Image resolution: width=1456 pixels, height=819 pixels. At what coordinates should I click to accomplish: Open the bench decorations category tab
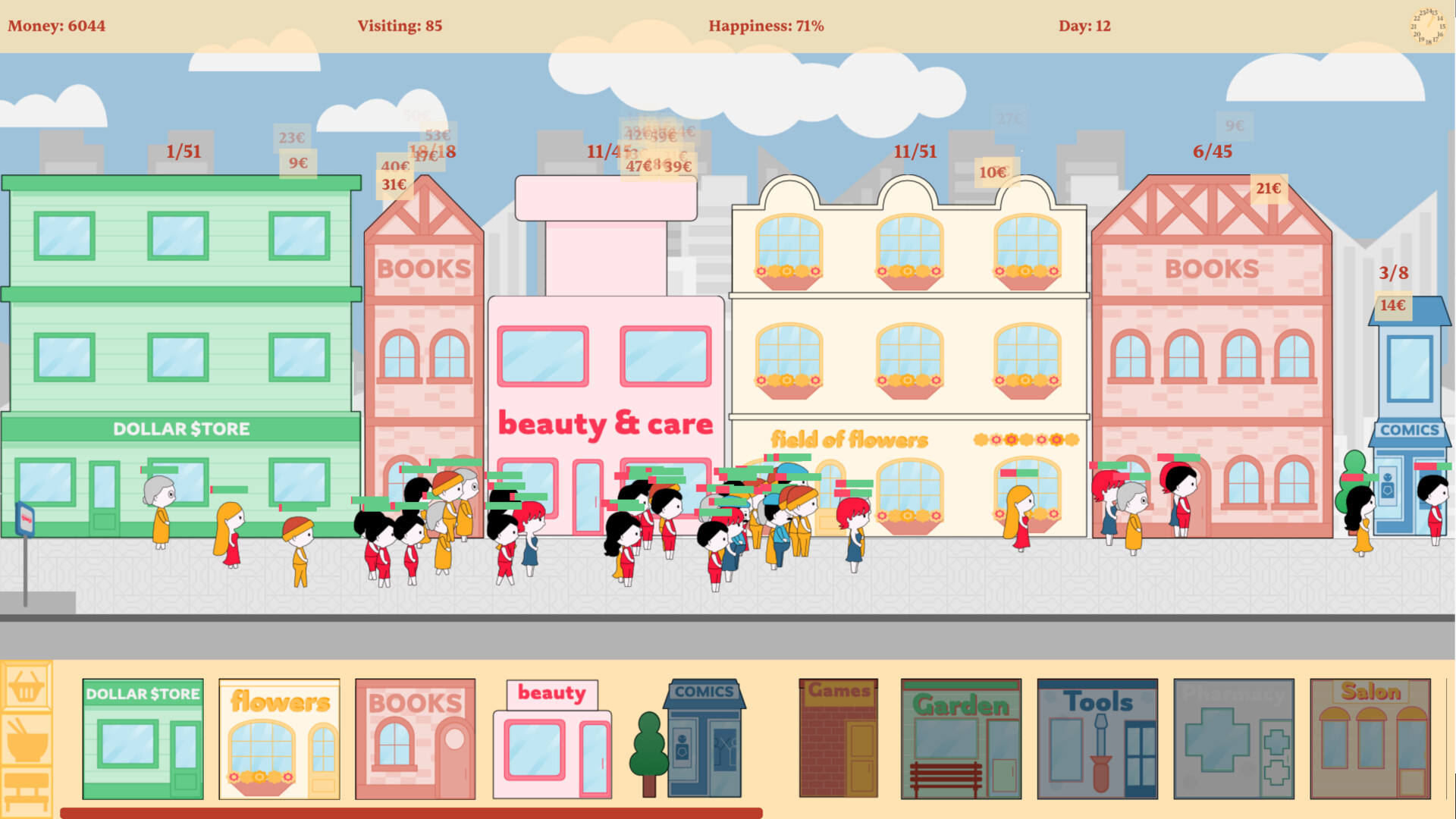coord(27,792)
